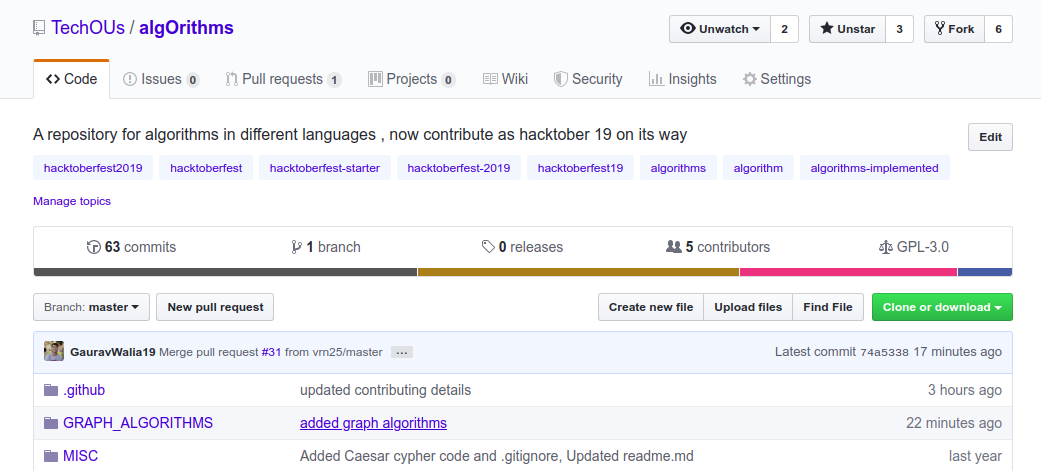Open the Security tab
Viewport: 1041px width, 471px height.
[x=588, y=79]
